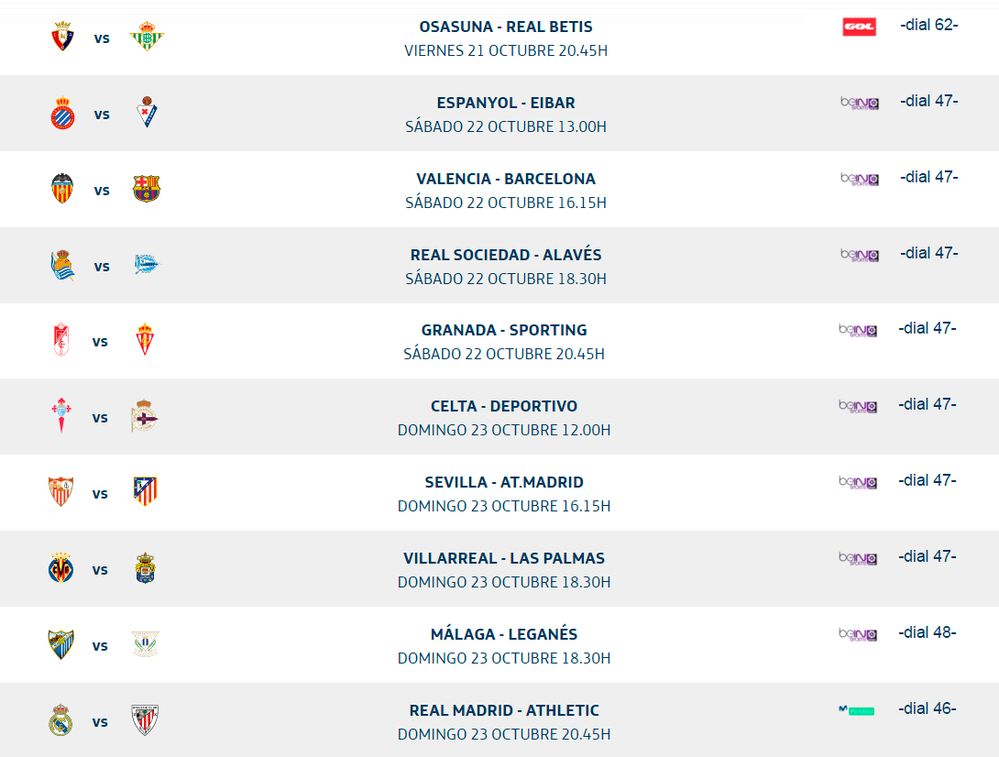999x757 pixels.
Task: Select the Las Palmas club crest
Action: [146, 568]
